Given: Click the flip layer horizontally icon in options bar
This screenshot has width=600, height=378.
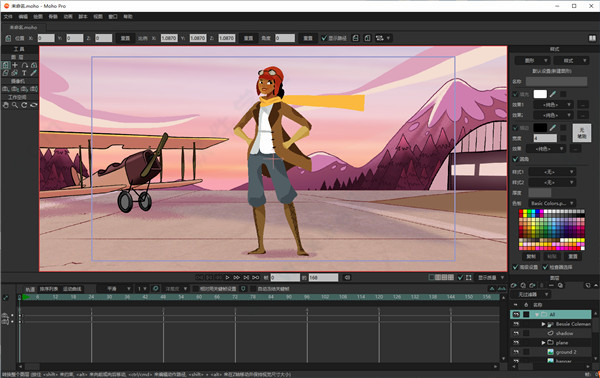Looking at the screenshot, I should pyautogui.click(x=355, y=38).
